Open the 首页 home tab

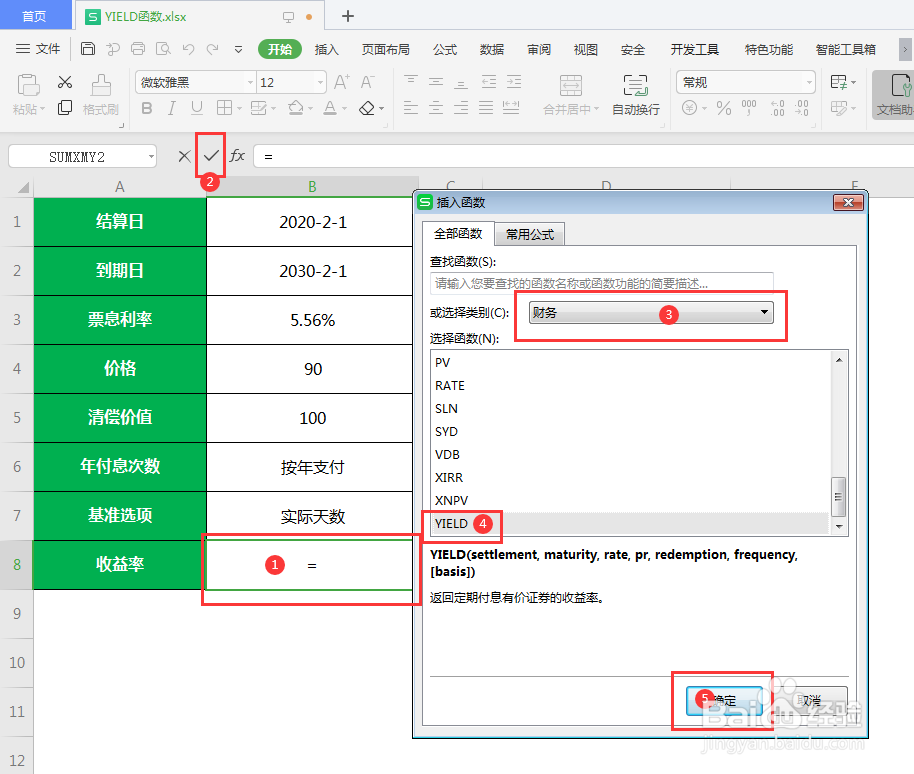[34, 16]
